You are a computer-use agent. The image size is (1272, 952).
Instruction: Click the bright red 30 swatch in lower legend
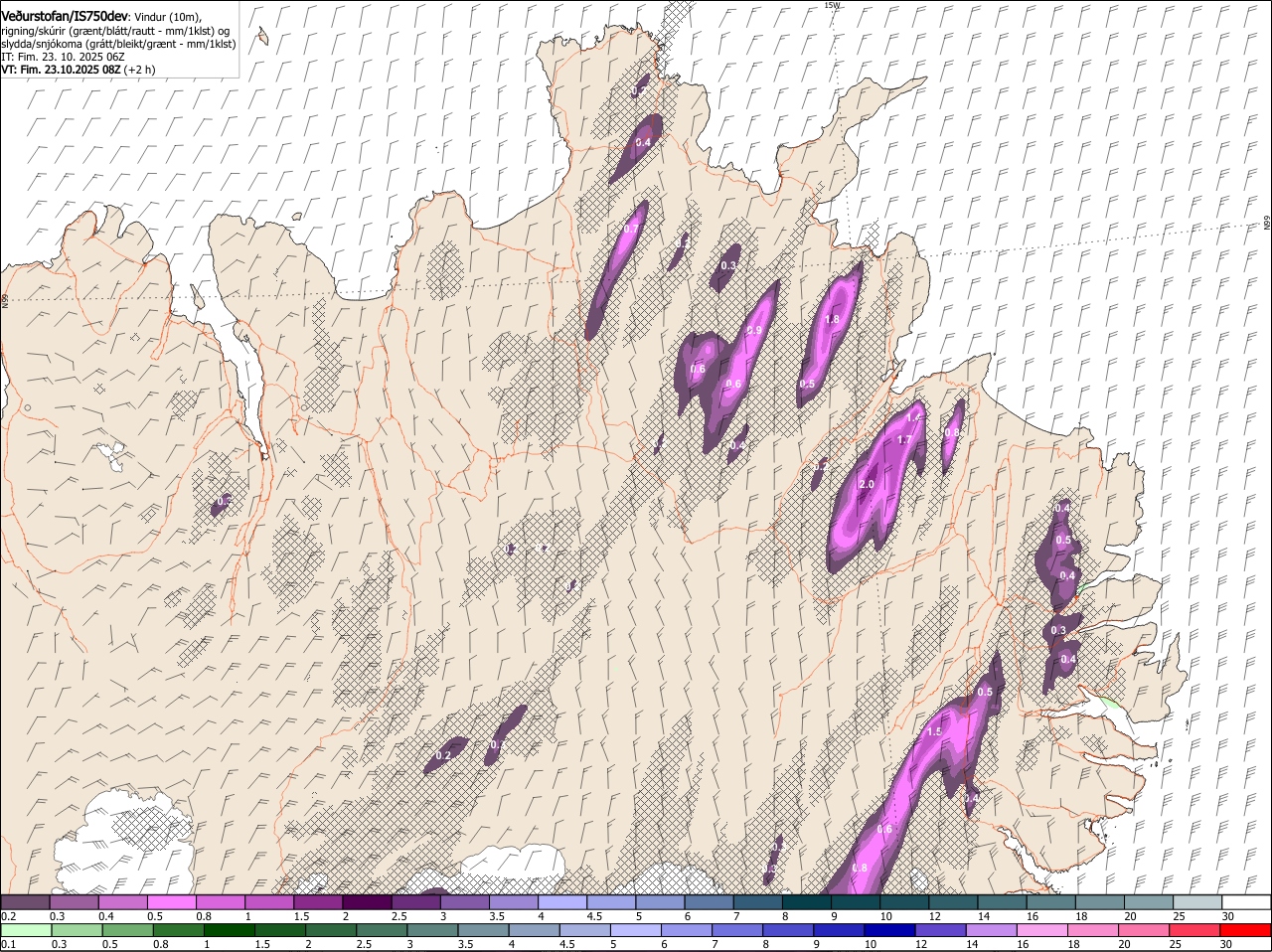pos(1246,931)
